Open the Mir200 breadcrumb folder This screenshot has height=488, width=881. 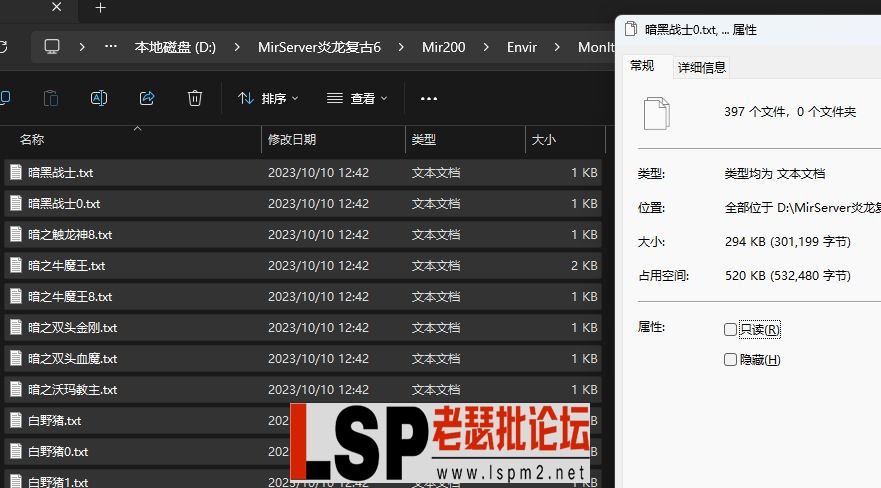(x=443, y=47)
